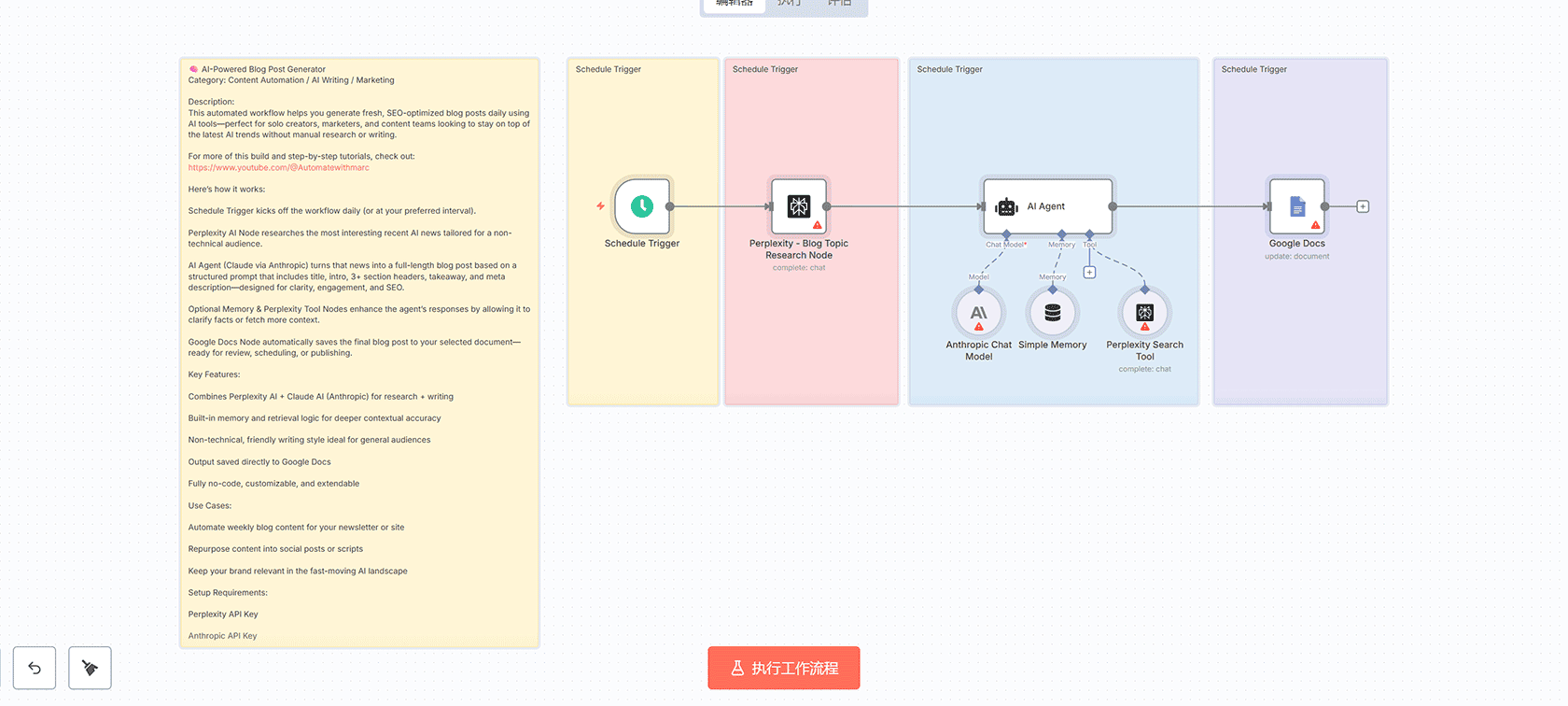1568x706 pixels.
Task: Click the warning triangle on Google Docs node
Action: coord(1315,225)
